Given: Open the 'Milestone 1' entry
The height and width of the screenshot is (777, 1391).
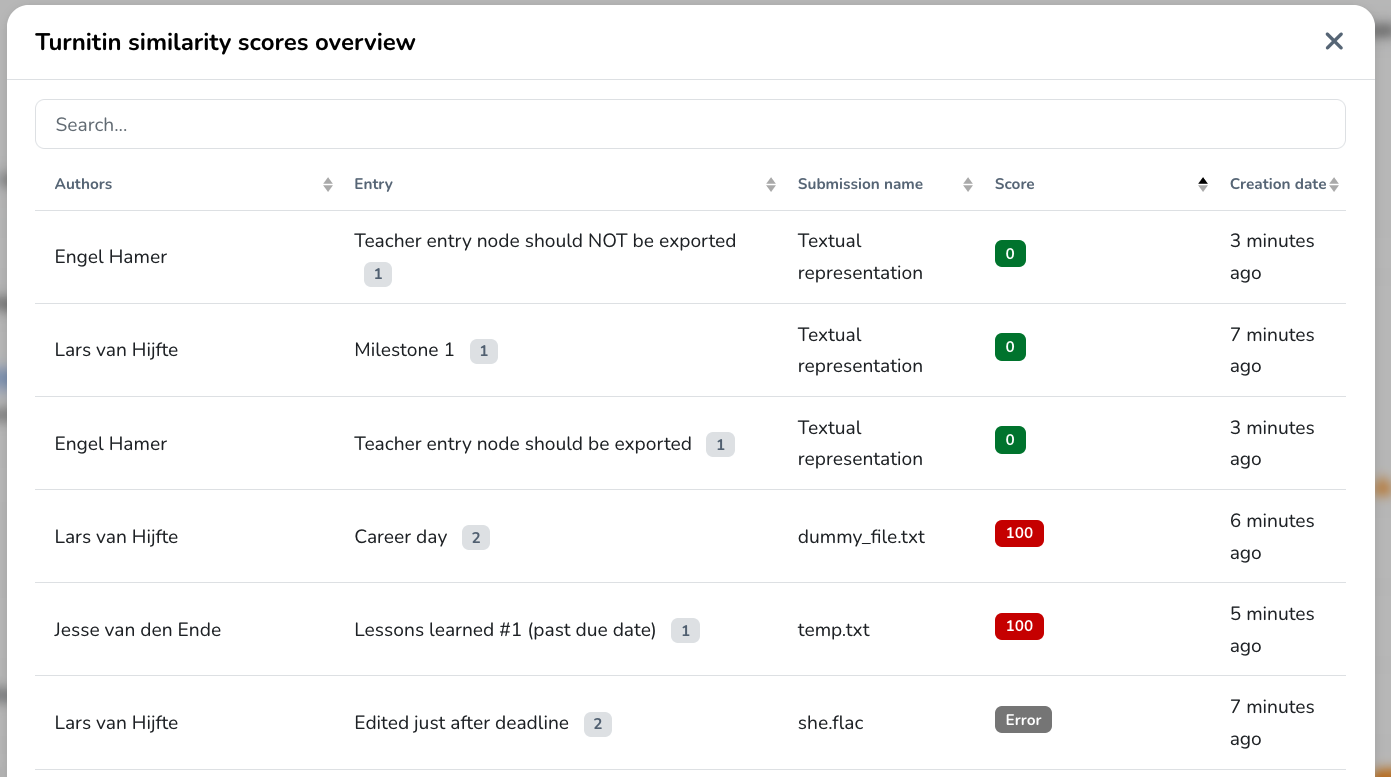Looking at the screenshot, I should (x=404, y=350).
